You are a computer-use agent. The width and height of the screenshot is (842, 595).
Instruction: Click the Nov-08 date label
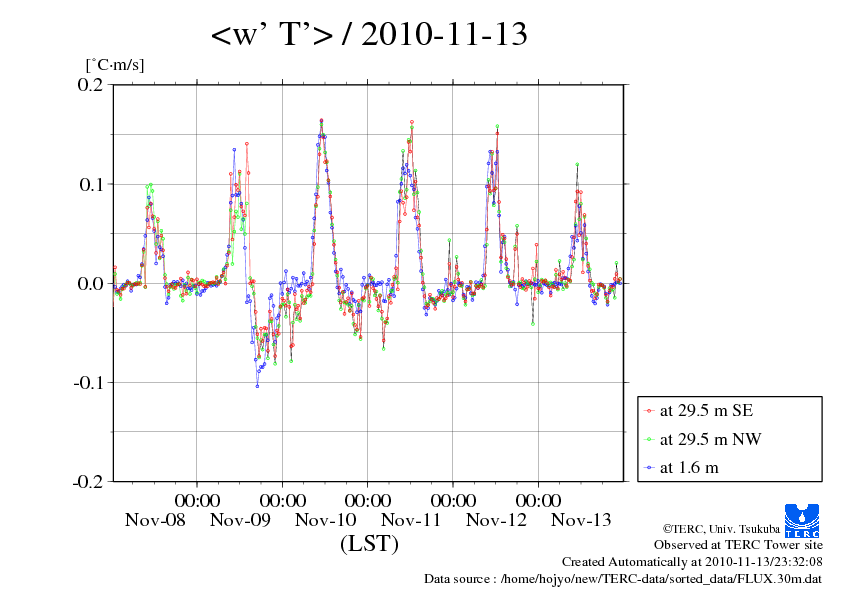(155, 520)
